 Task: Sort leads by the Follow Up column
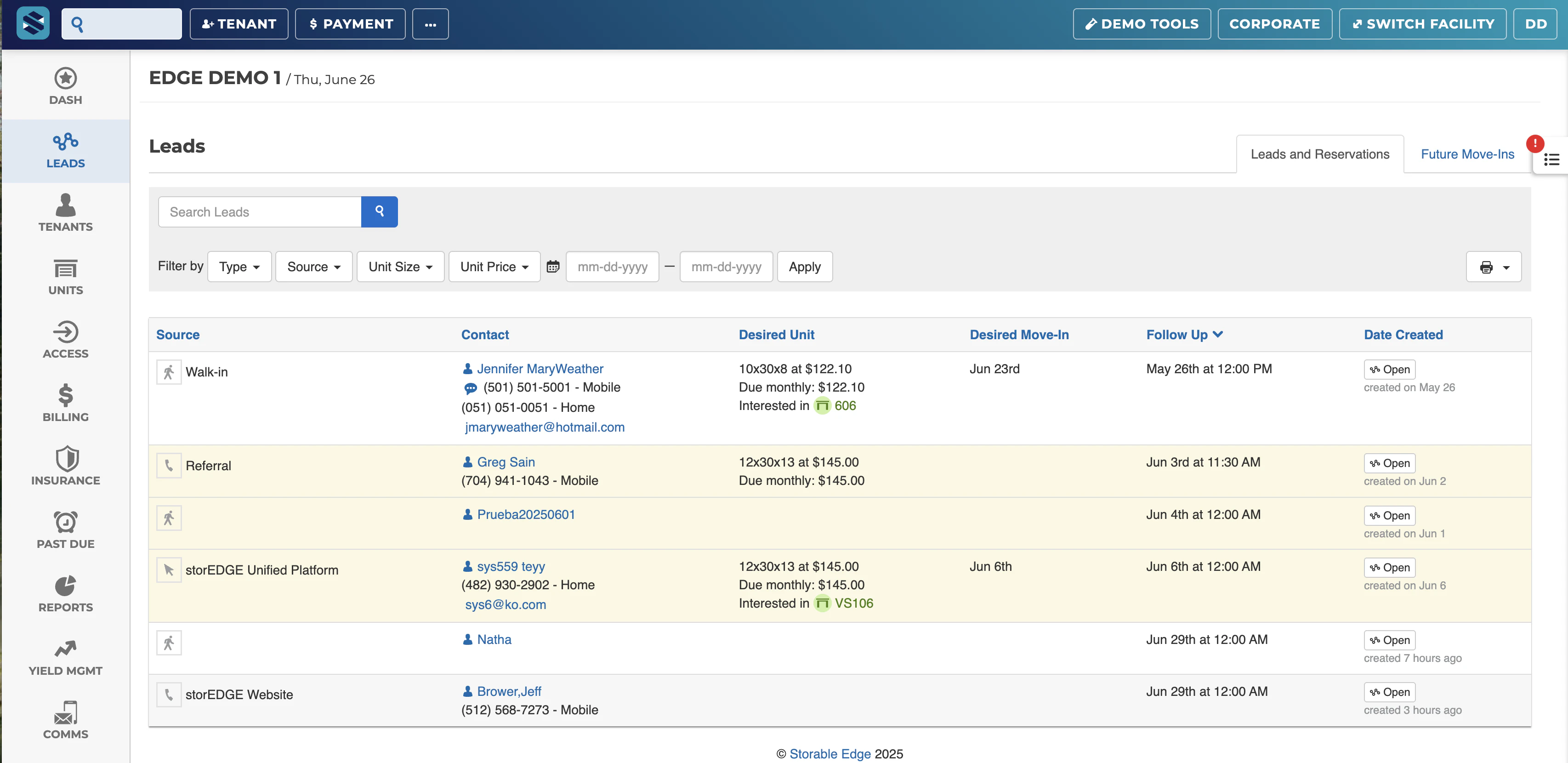pos(1184,334)
